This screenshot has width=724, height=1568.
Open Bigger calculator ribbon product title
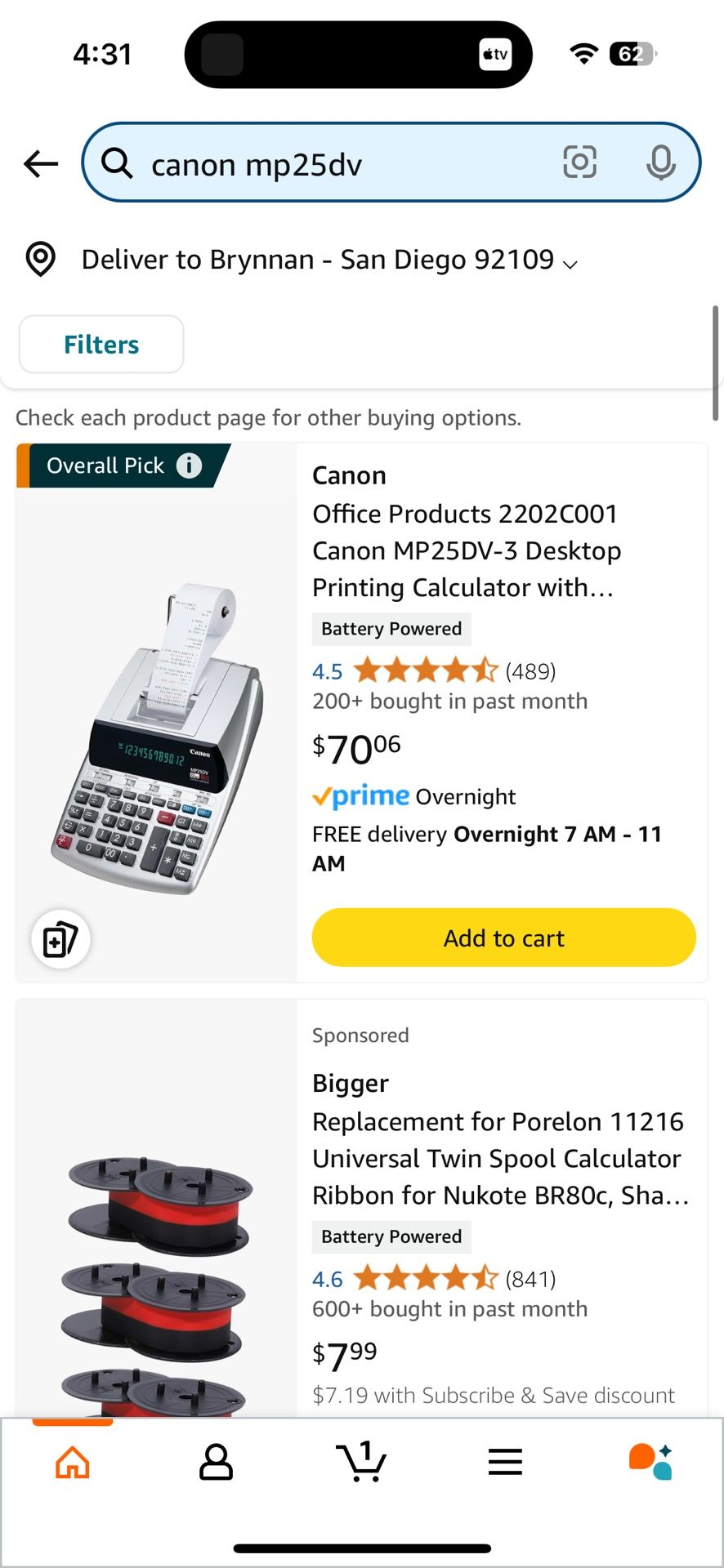tap(498, 1158)
